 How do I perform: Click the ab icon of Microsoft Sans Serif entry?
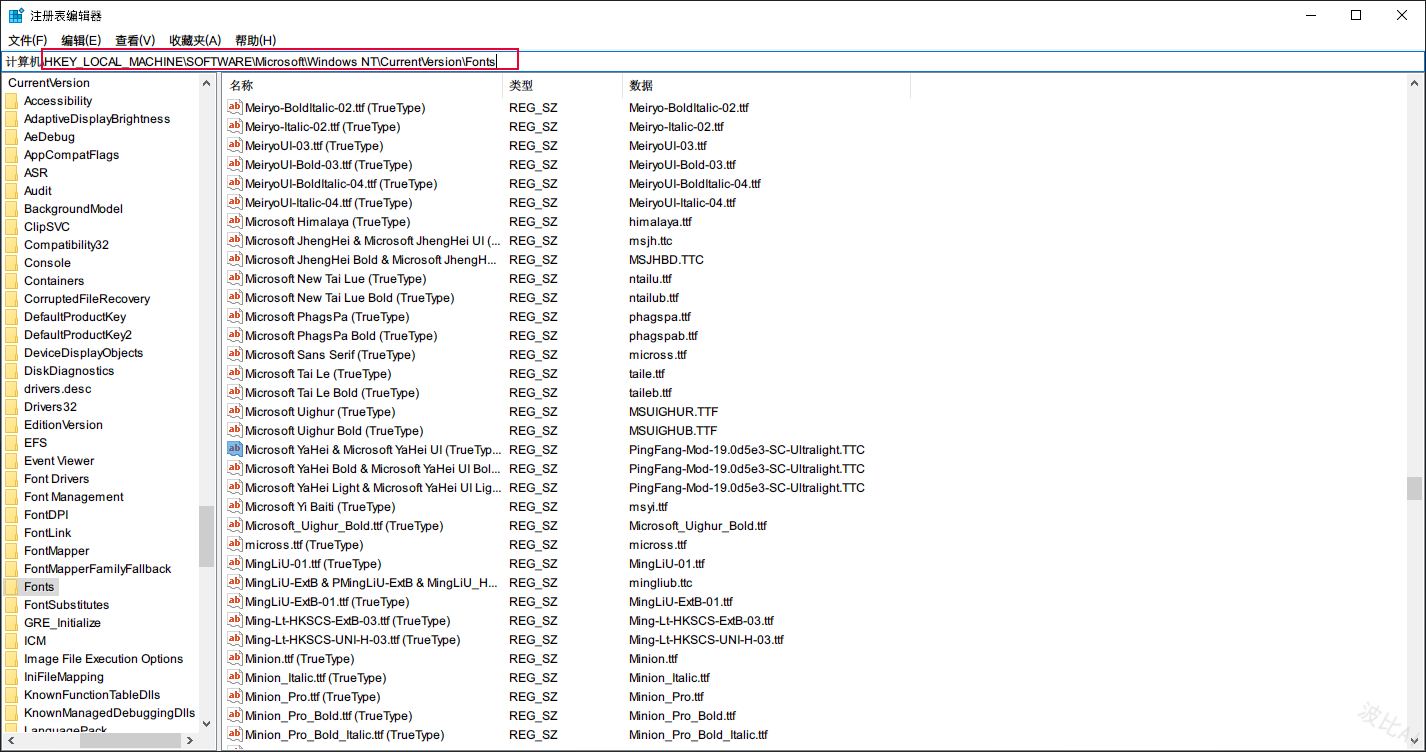point(235,354)
